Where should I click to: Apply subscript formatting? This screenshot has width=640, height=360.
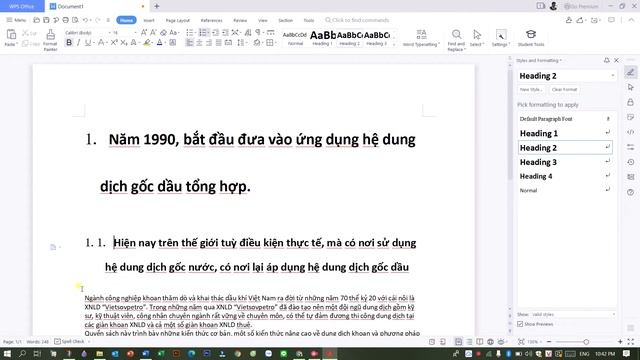[124, 42]
